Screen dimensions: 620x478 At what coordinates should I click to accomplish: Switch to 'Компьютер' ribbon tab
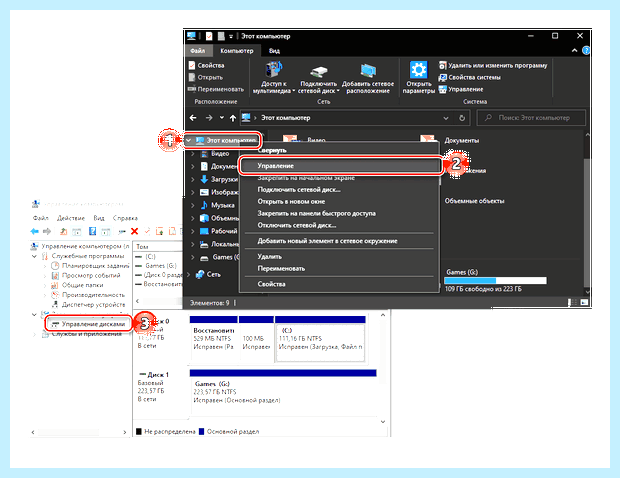pos(237,51)
